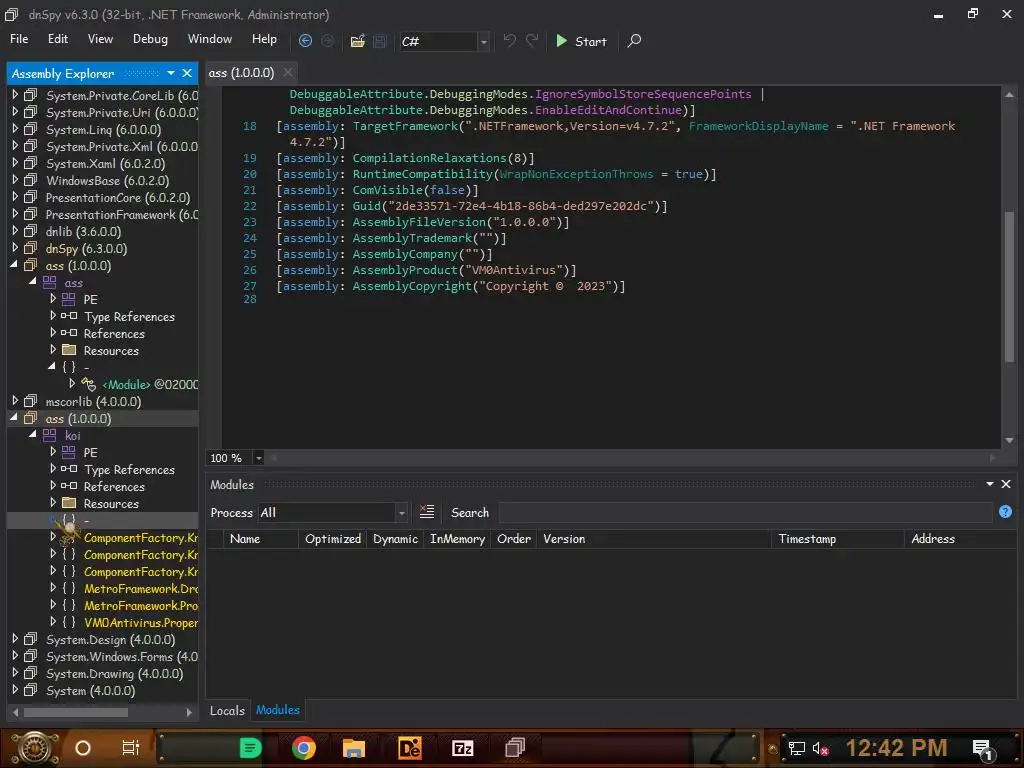1024x768 pixels.
Task: Select System.Drawing (4.0.0.0) assembly
Action: coord(114,673)
